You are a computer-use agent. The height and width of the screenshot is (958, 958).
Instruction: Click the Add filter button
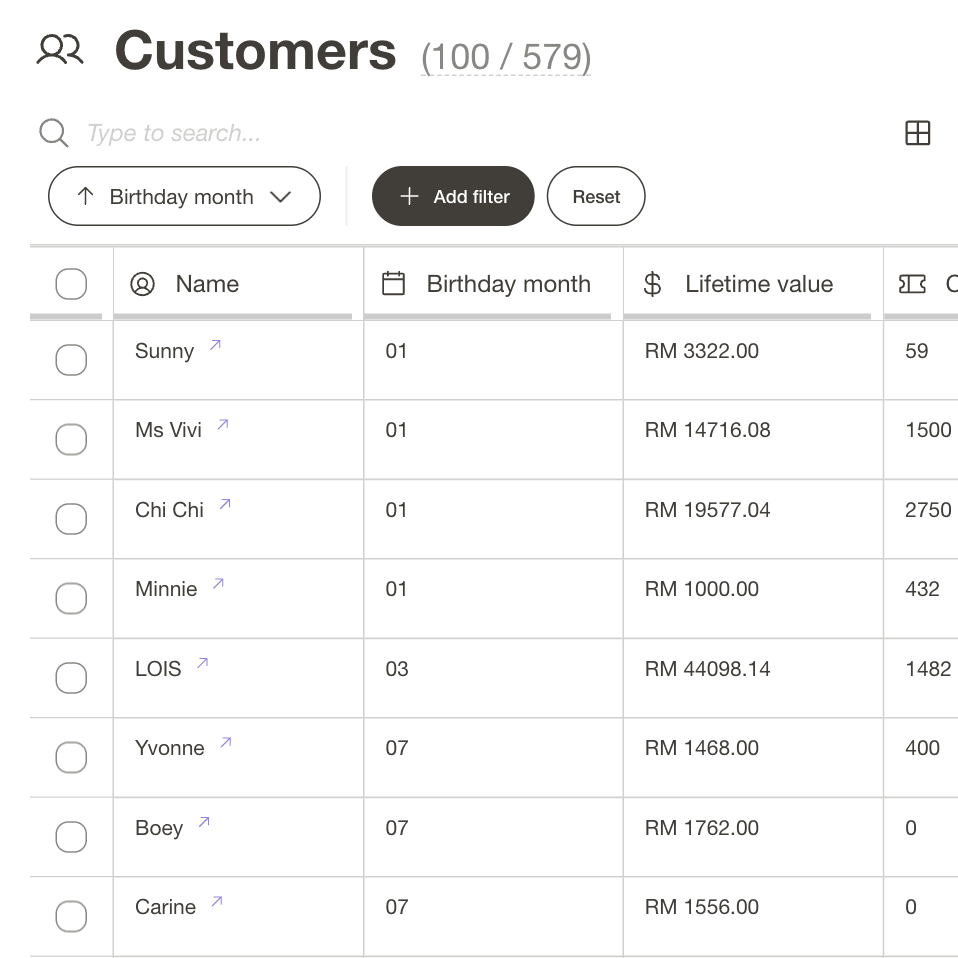pos(453,196)
